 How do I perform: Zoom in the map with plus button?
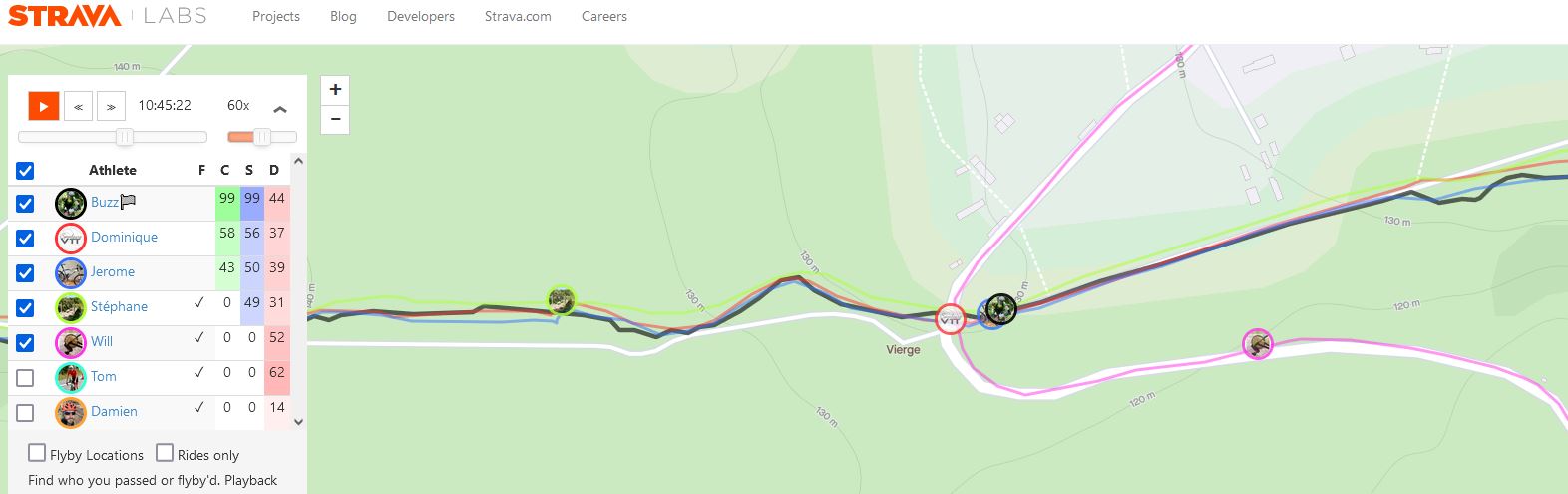click(x=335, y=89)
